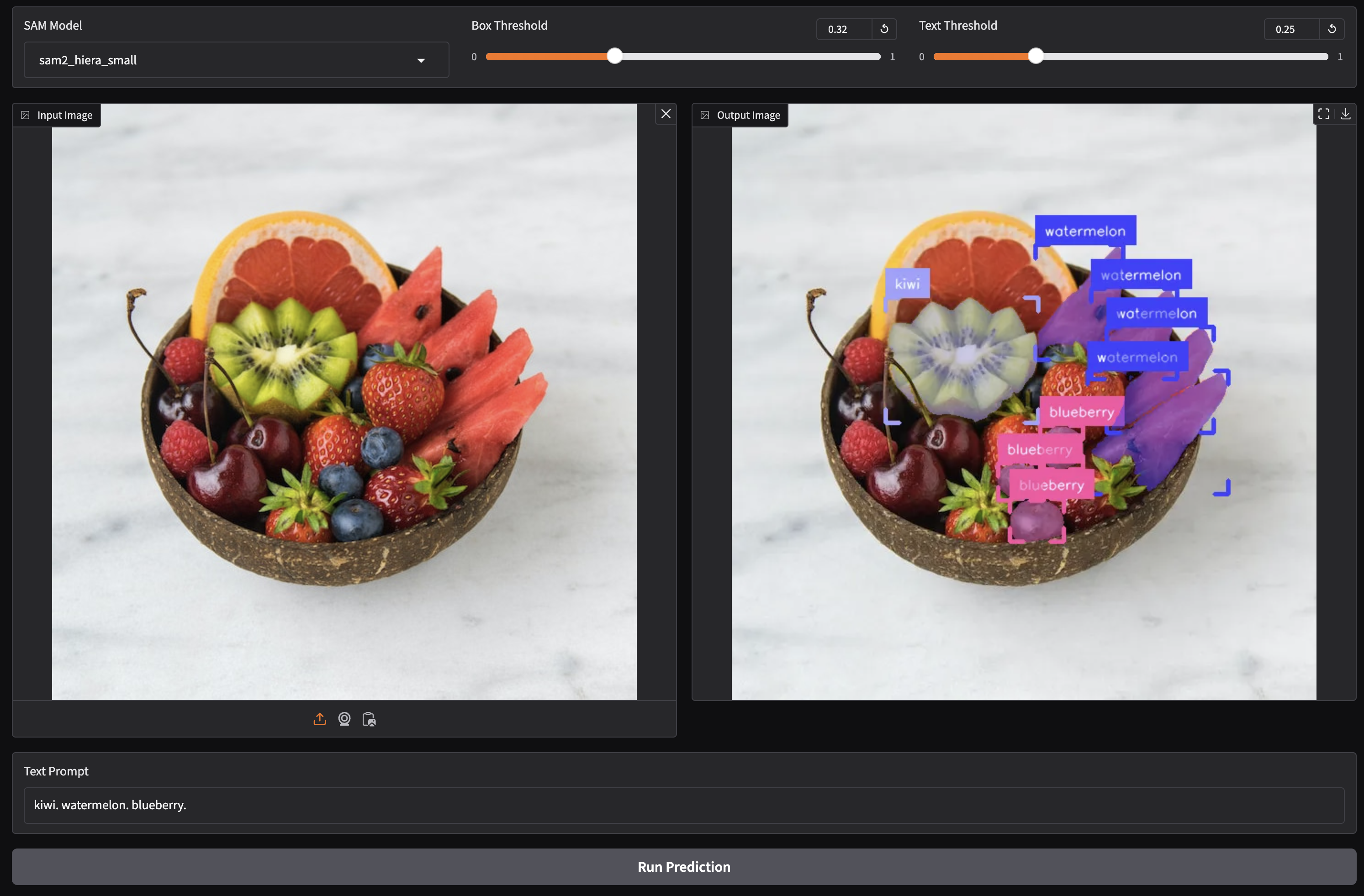The width and height of the screenshot is (1364, 896).
Task: Click the kiwi detection label
Action: pos(907,284)
